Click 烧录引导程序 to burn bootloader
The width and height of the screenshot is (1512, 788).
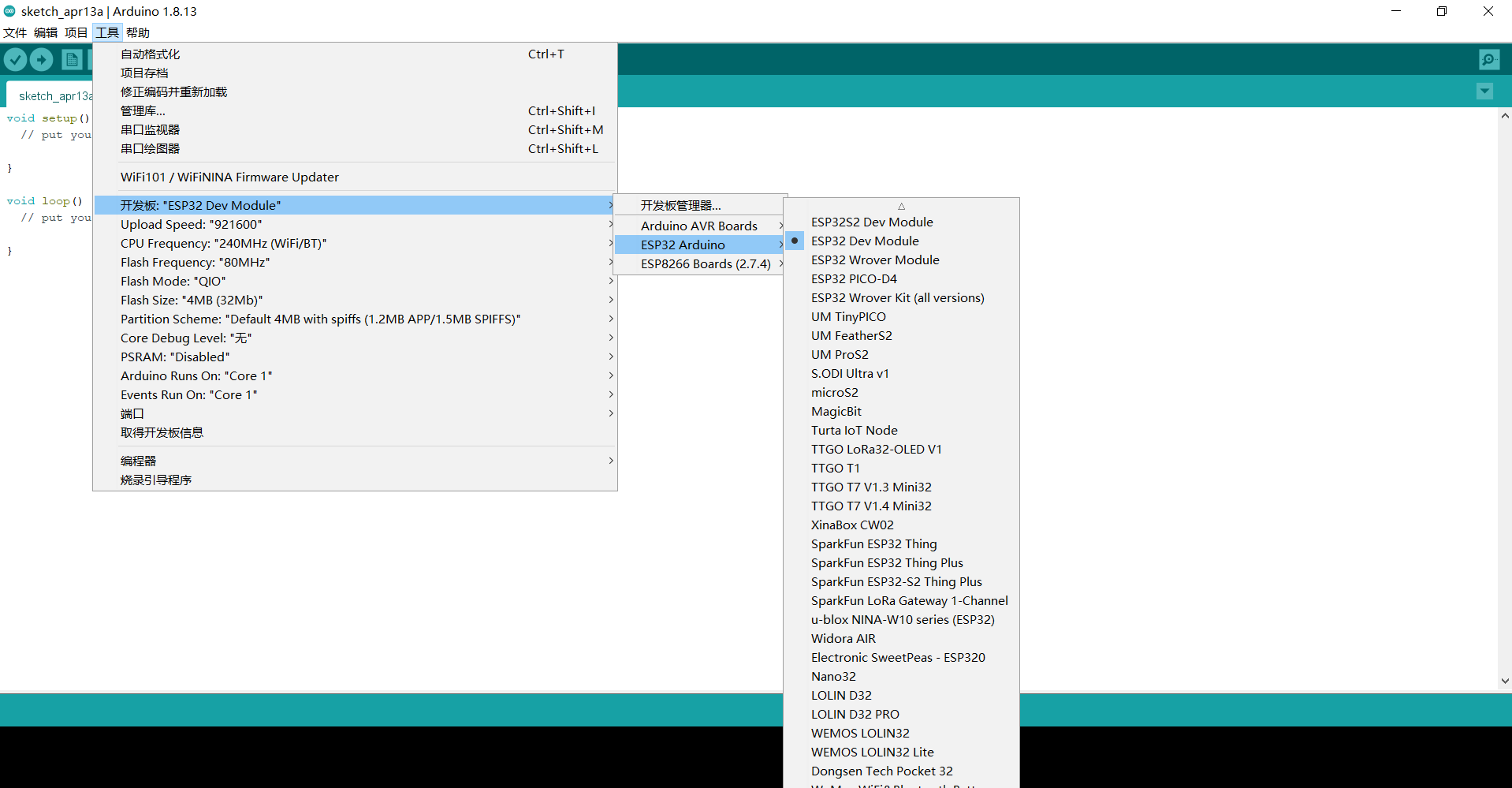155,479
